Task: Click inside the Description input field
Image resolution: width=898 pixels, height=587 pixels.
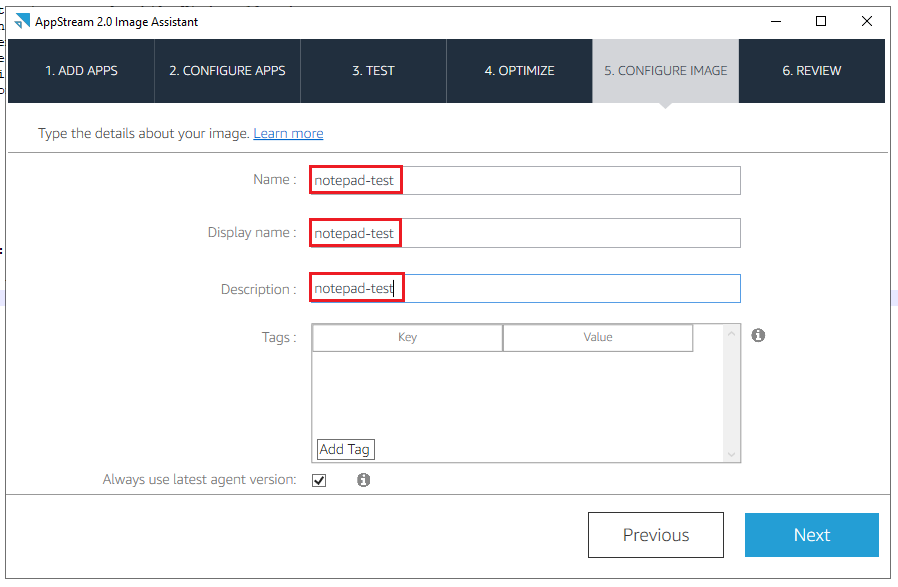Action: pos(525,289)
